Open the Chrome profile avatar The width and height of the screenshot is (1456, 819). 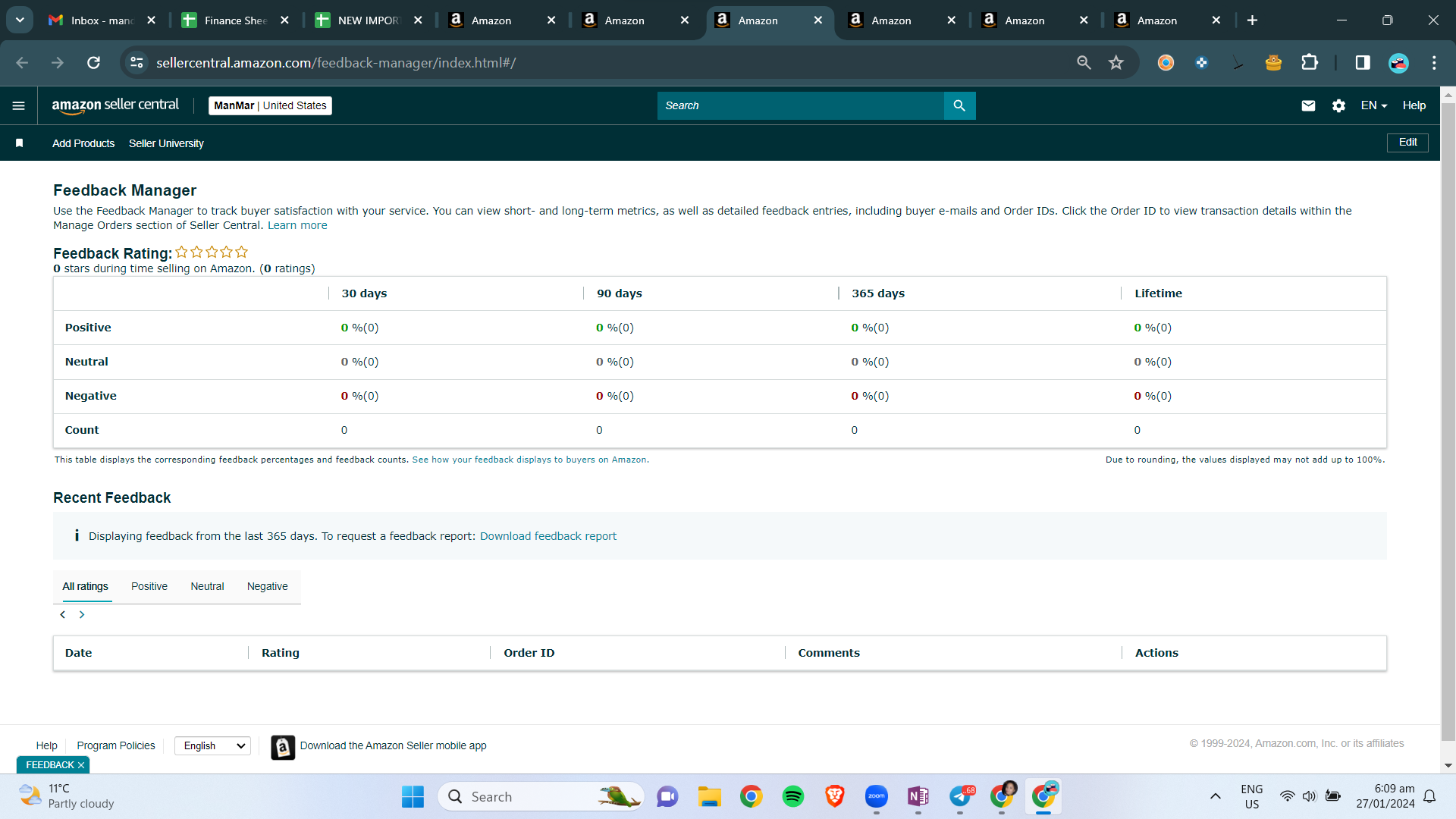tap(1398, 63)
